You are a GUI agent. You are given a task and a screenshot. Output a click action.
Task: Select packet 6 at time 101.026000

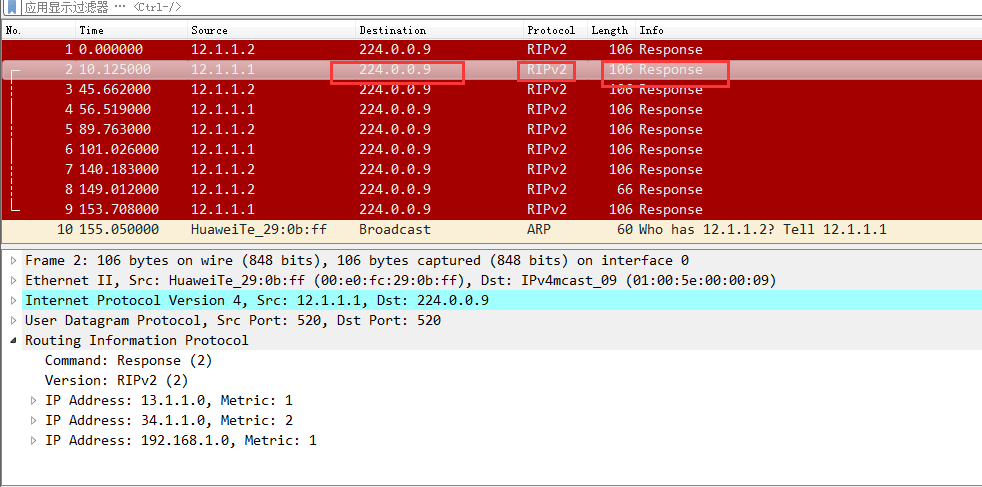click(x=491, y=150)
